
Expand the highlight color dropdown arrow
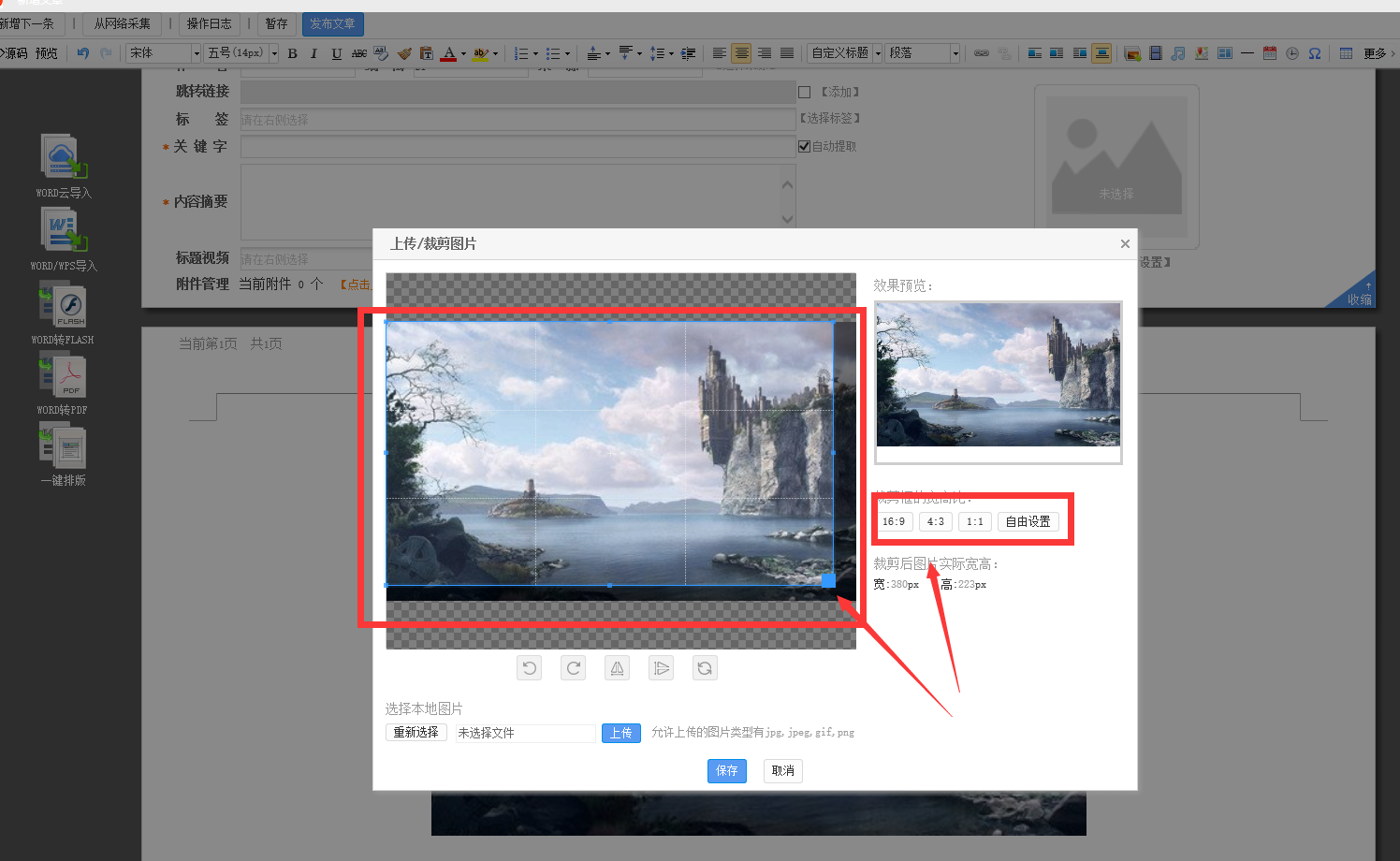pyautogui.click(x=495, y=53)
